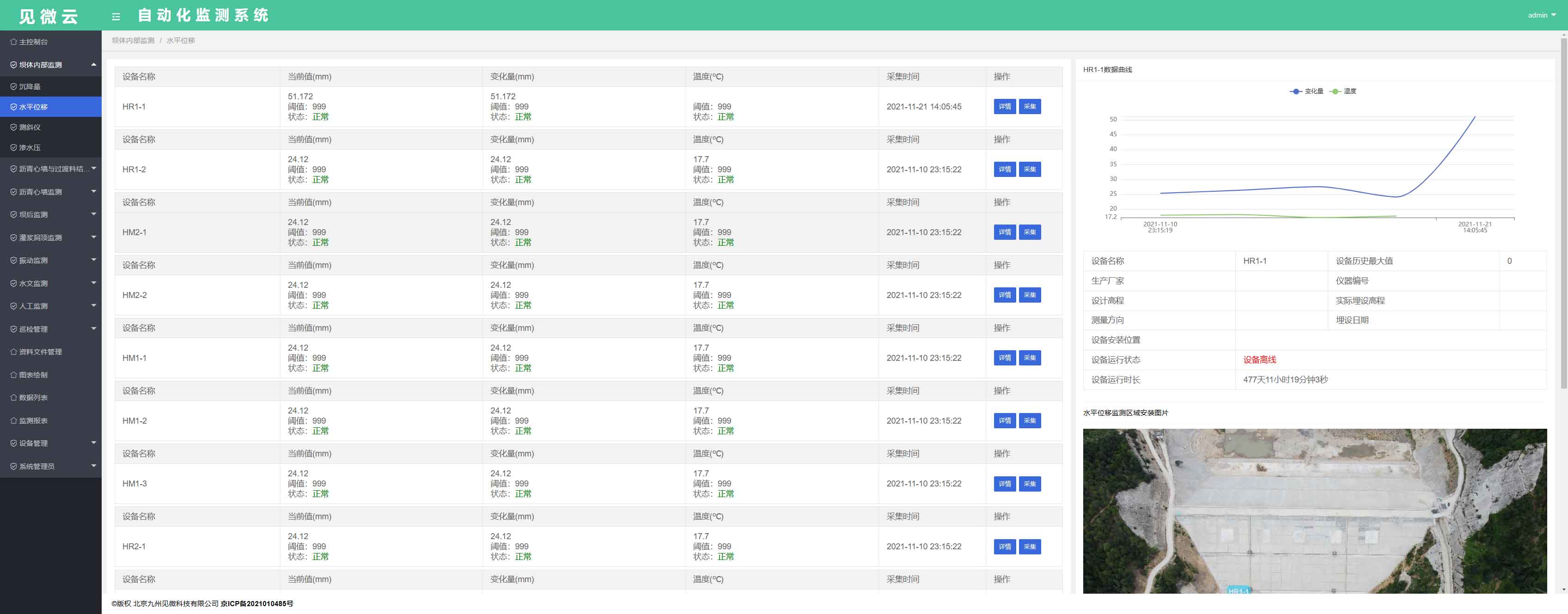Expand the 沥青心墙监测 submenu arrow

pos(94,192)
